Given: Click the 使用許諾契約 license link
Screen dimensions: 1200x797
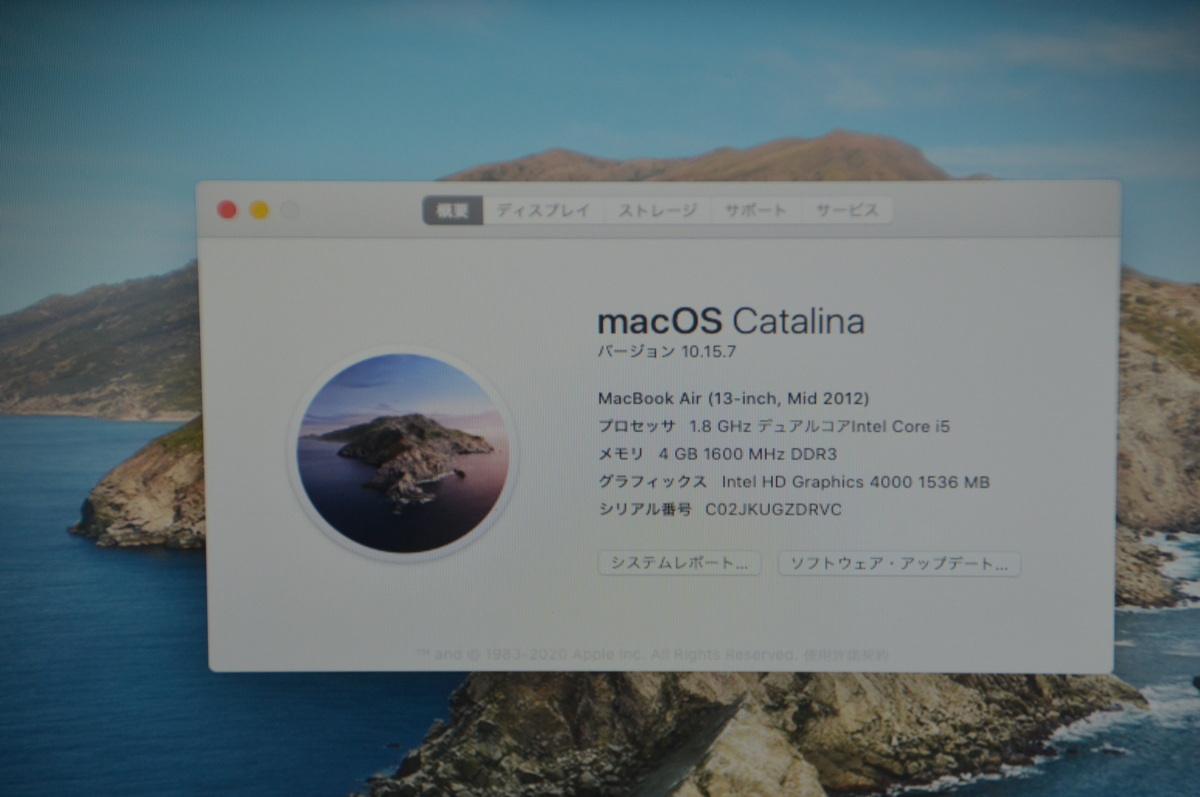Looking at the screenshot, I should [844, 655].
